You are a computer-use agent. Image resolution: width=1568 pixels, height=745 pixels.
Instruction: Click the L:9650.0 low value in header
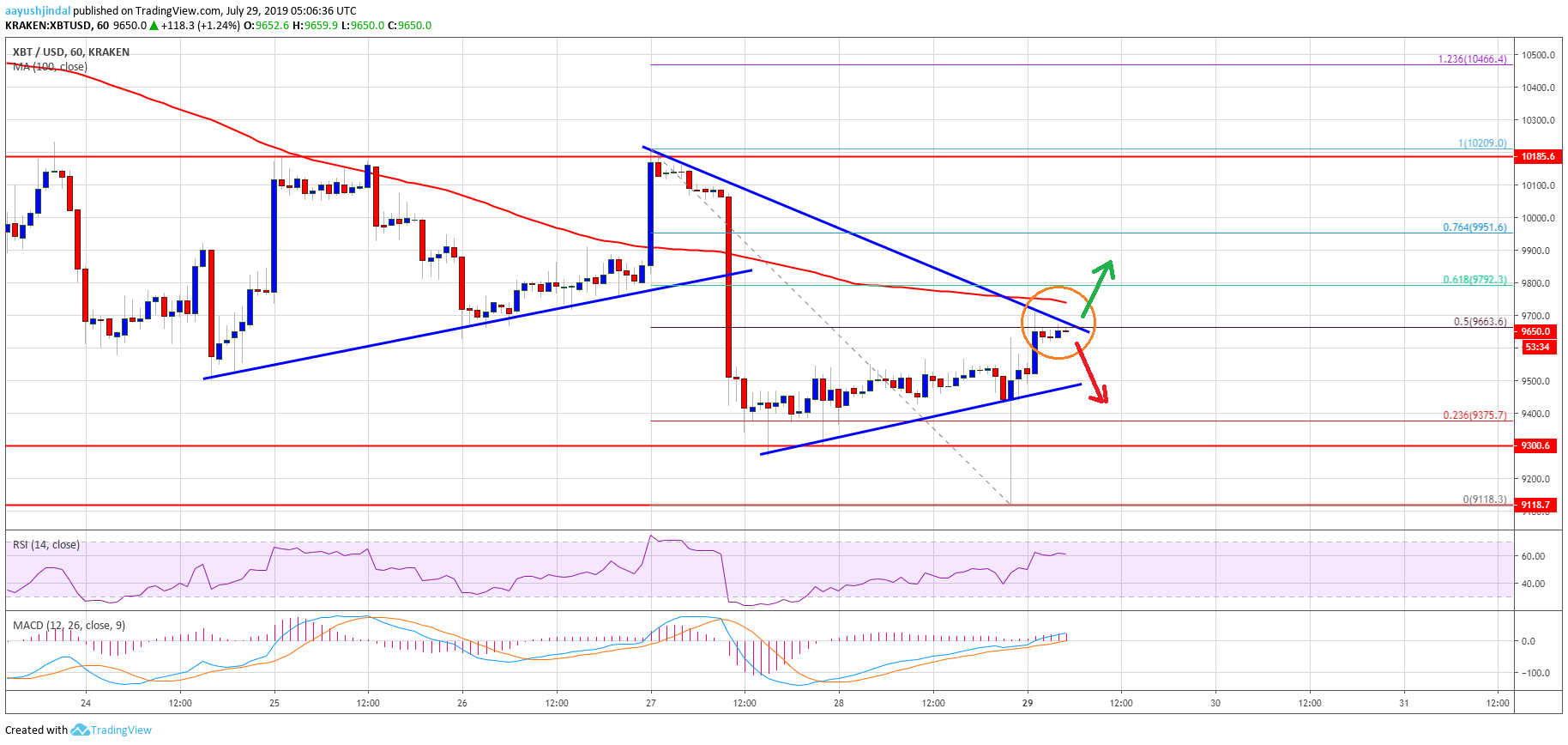click(363, 26)
